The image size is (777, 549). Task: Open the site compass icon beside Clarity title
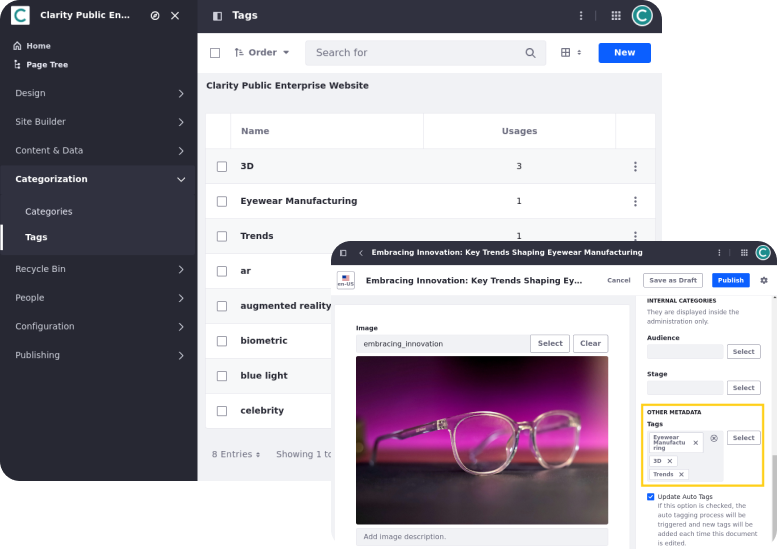(x=154, y=16)
